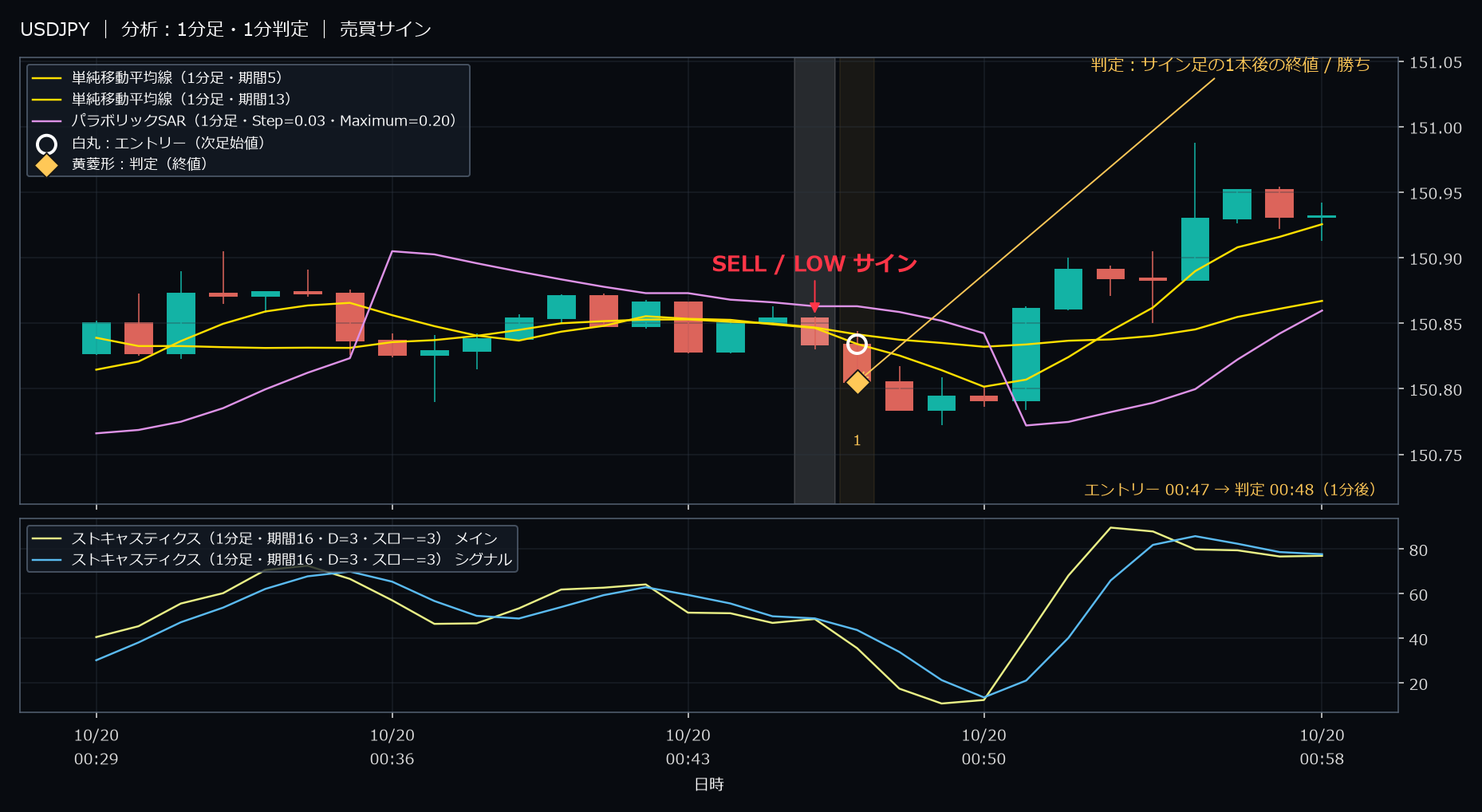Click the 150.75 price axis label
This screenshot has width=1482, height=812.
tap(1436, 455)
